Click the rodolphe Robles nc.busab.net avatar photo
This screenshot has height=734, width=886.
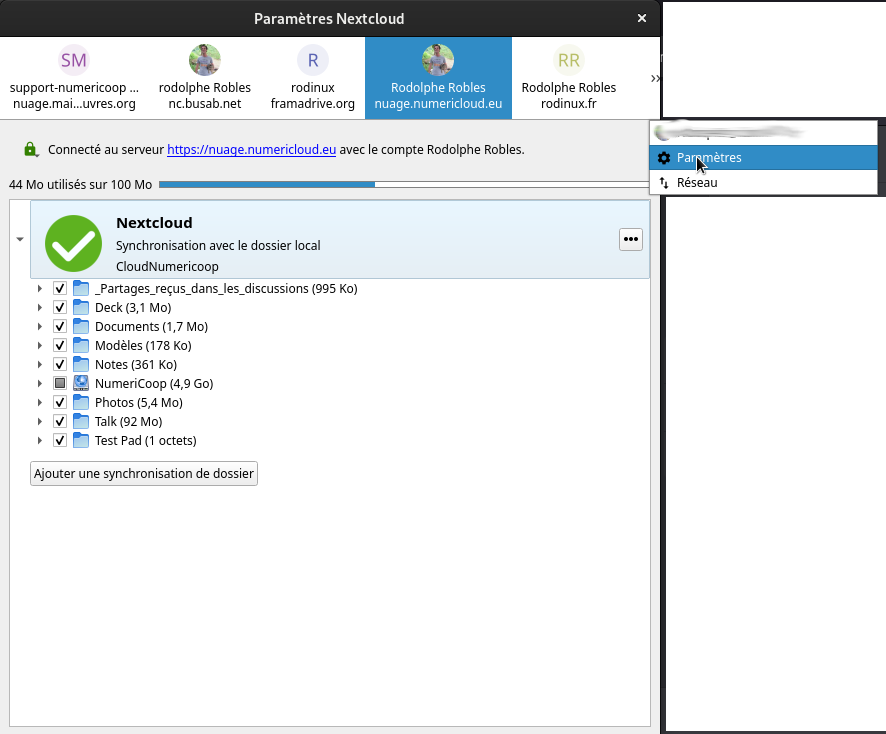[205, 60]
